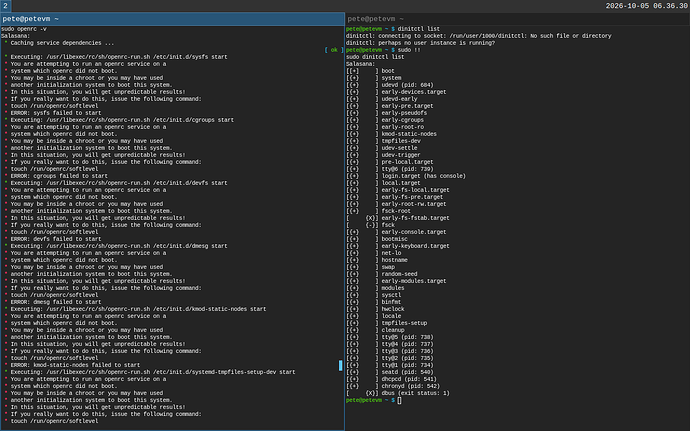Click the clock showing 2026-10-05 06.36.30
The width and height of the screenshot is (690, 431).
coord(646,6)
